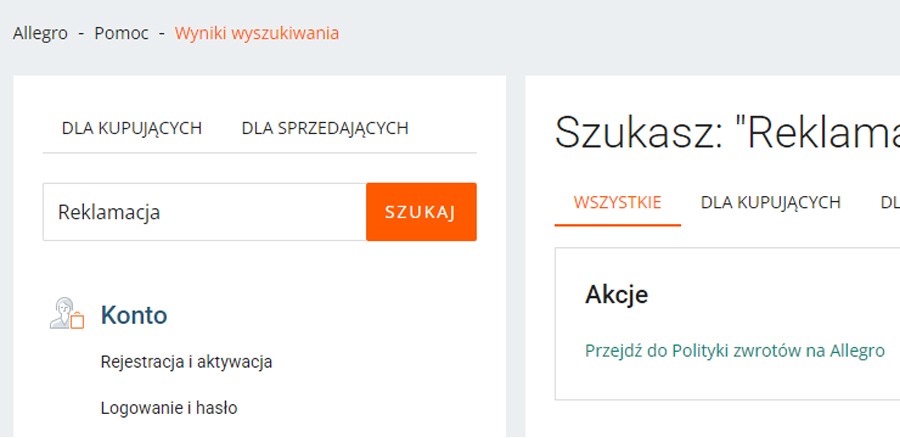Switch to sidebar DLA KUPUJĄCYCH tab above search field
This screenshot has height=438, width=900.
click(x=132, y=128)
